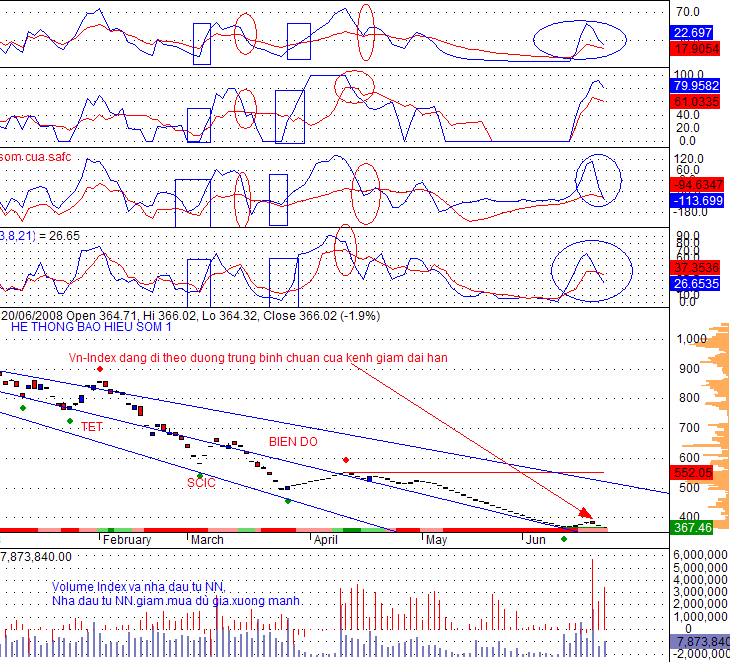730x662 pixels.
Task: Select the March label on the time axis
Action: point(208,540)
